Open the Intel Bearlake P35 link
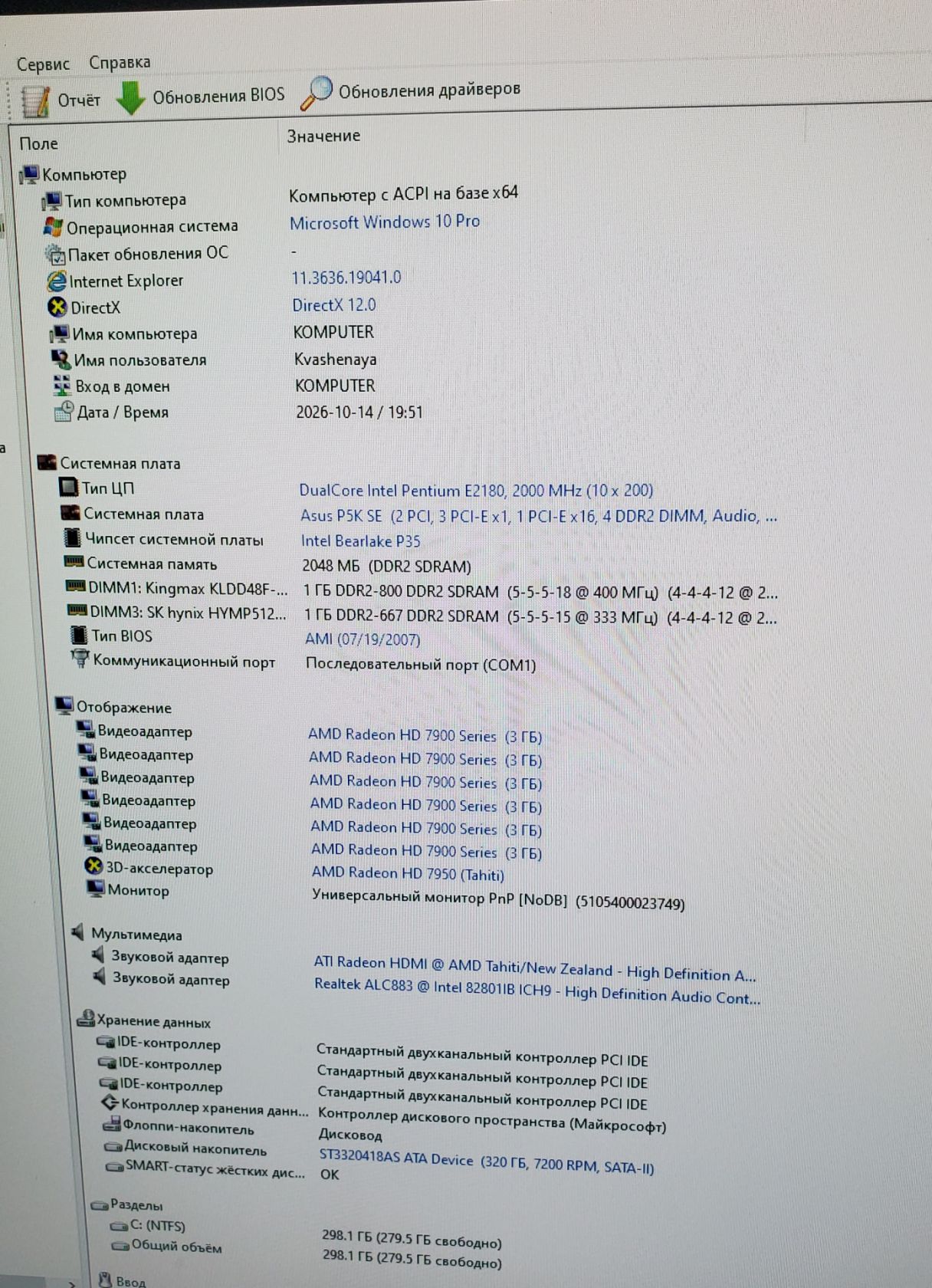Viewport: 932px width, 1288px height. point(361,540)
